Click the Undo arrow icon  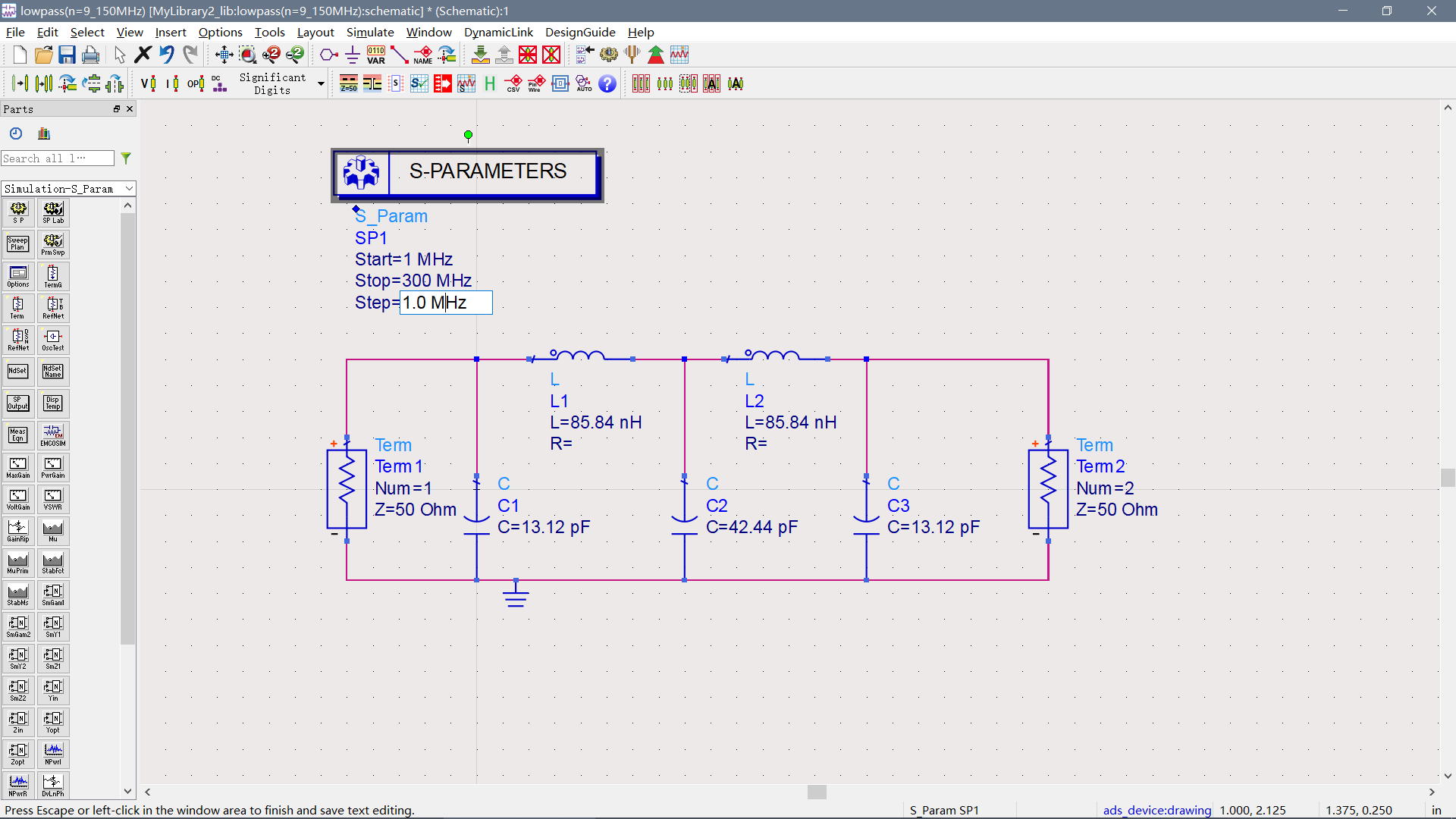click(166, 55)
